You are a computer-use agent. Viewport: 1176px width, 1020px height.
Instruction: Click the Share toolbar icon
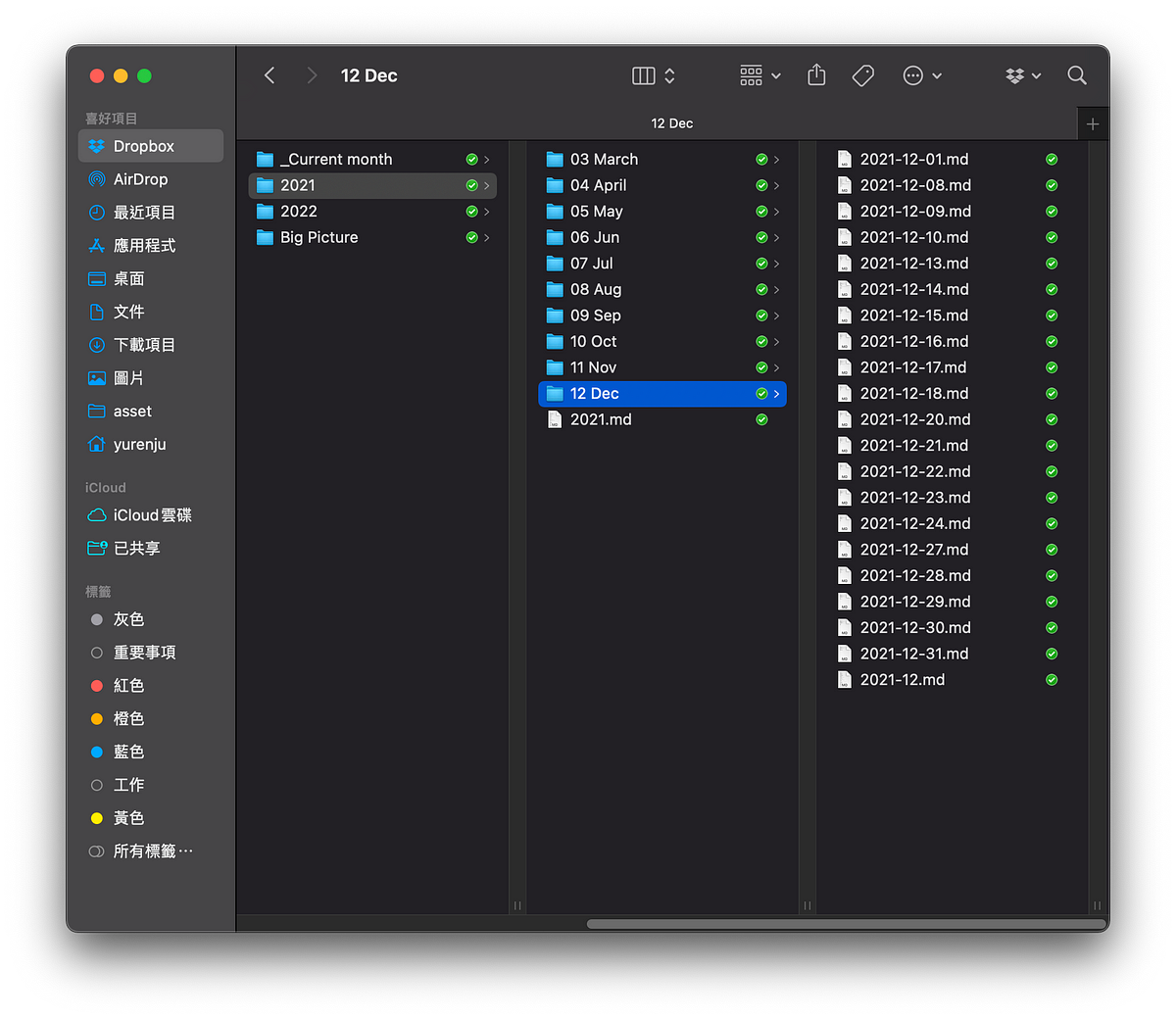point(816,75)
